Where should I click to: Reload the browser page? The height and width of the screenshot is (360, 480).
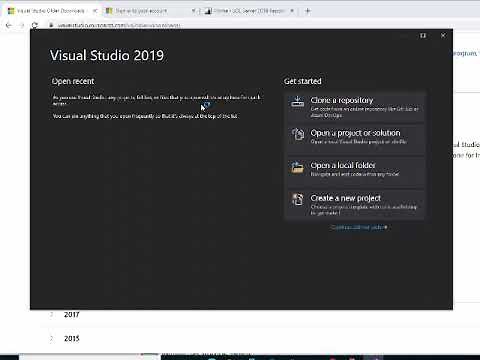click(35, 25)
